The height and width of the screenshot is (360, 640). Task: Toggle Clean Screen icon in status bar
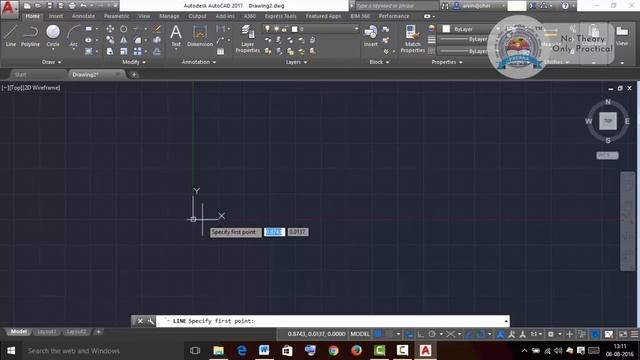[623, 334]
